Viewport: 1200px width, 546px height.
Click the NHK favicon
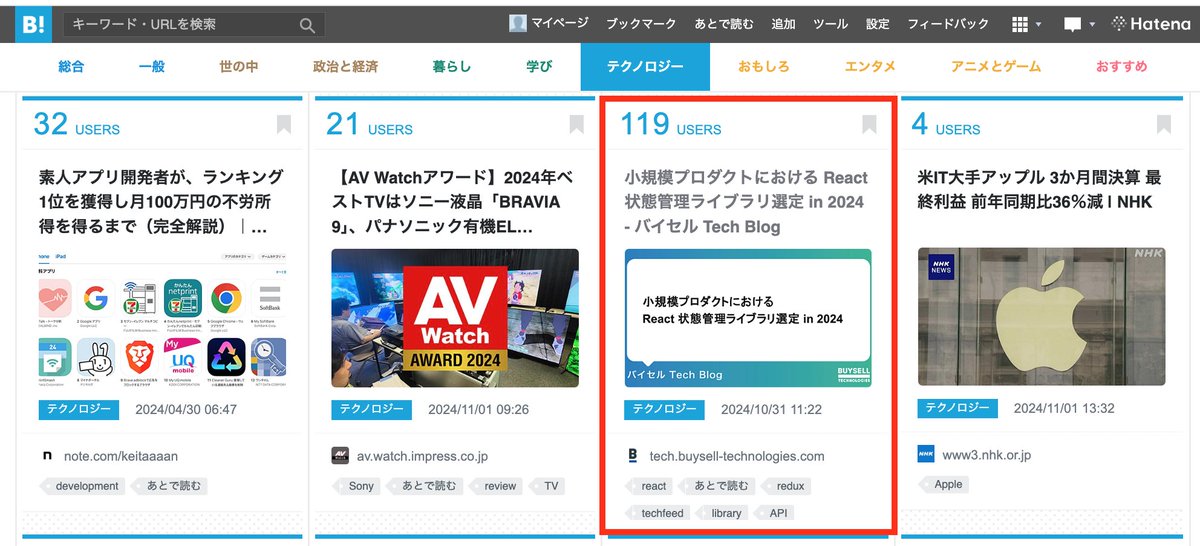point(926,454)
